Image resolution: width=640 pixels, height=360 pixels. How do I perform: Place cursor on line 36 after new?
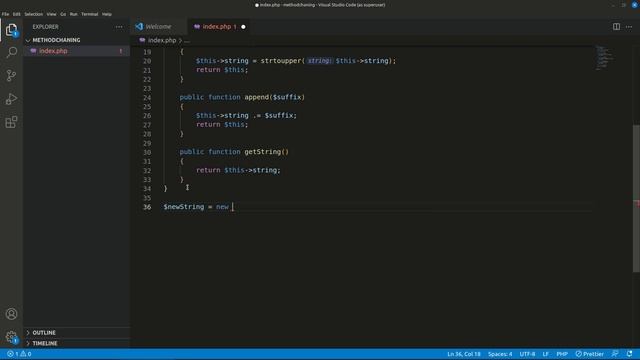pyautogui.click(x=233, y=207)
